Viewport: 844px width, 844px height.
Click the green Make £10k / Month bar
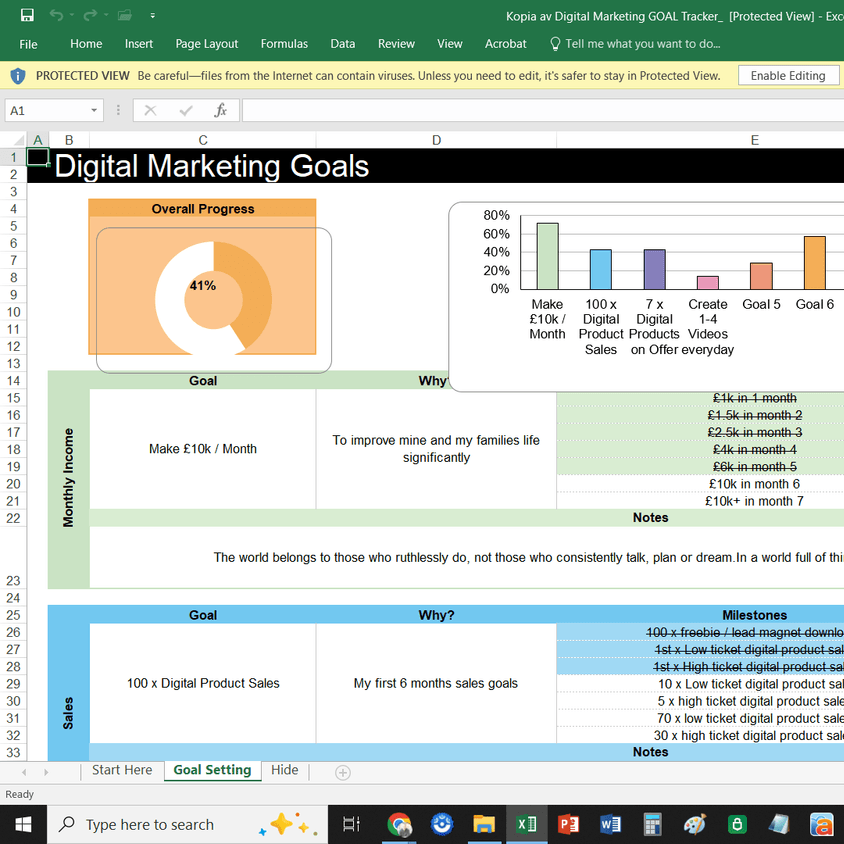point(547,256)
